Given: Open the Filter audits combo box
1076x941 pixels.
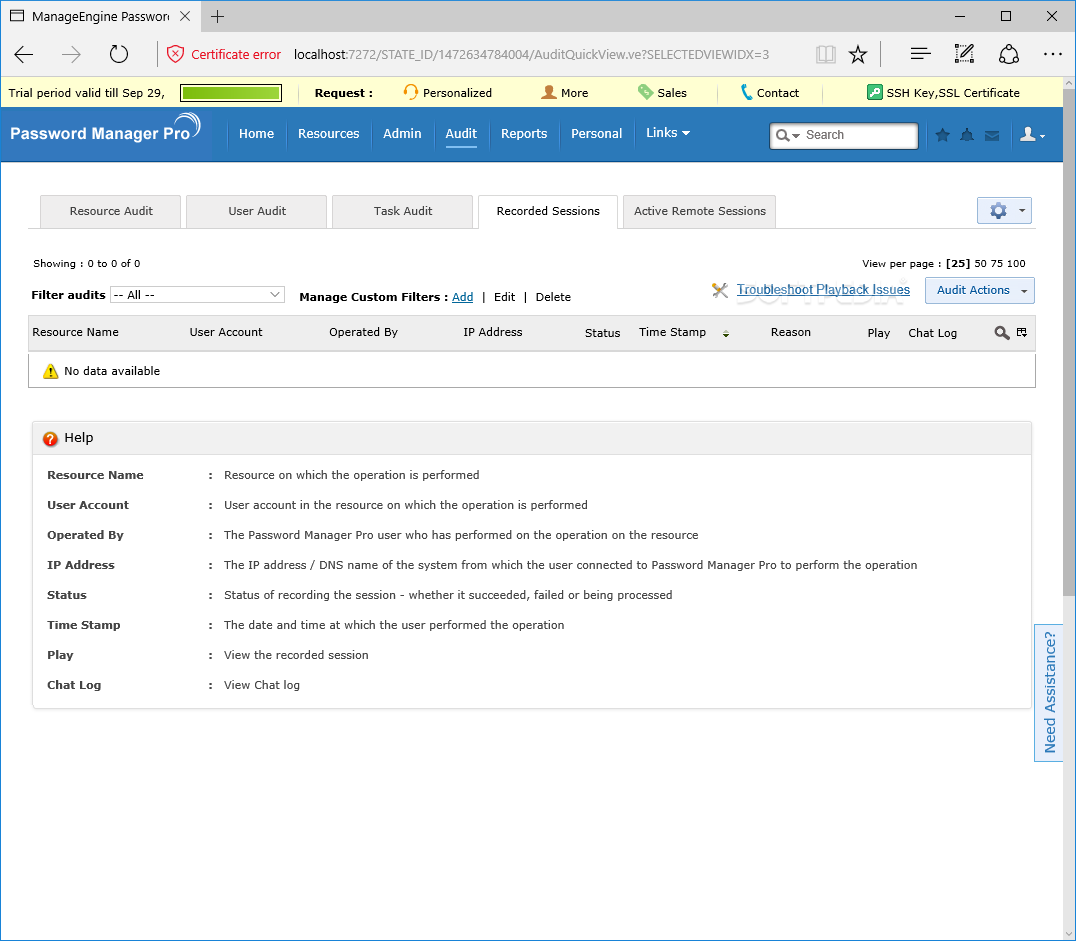Looking at the screenshot, I should click(x=197, y=294).
